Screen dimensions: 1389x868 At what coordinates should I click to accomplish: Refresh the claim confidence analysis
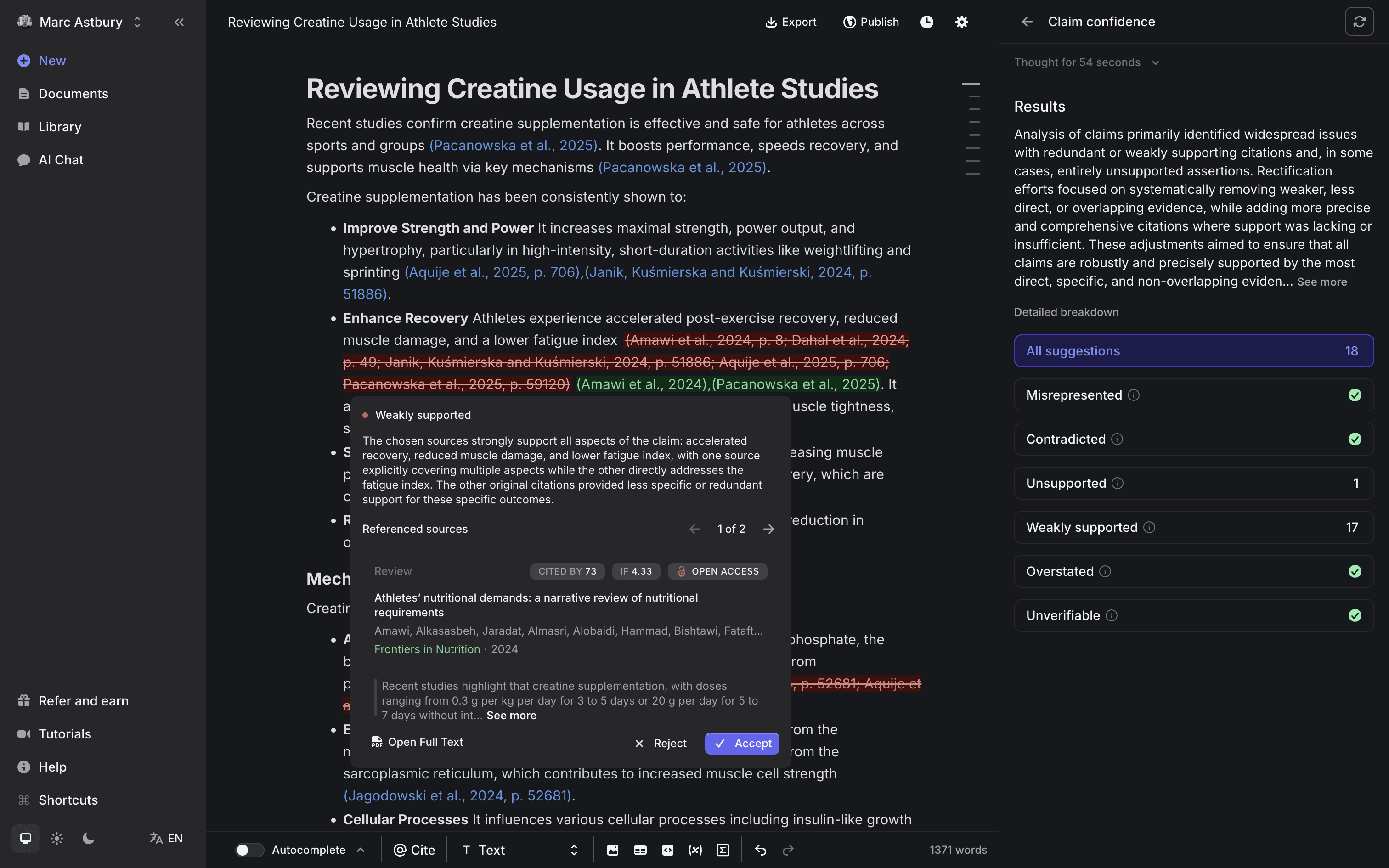(1359, 22)
